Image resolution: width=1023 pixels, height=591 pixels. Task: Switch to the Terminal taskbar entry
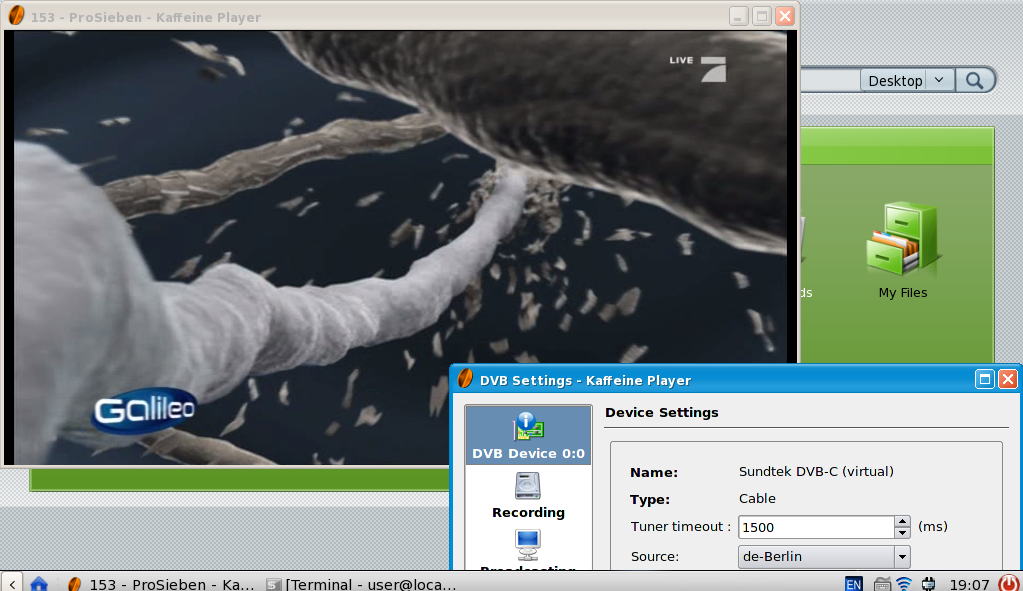(361, 584)
